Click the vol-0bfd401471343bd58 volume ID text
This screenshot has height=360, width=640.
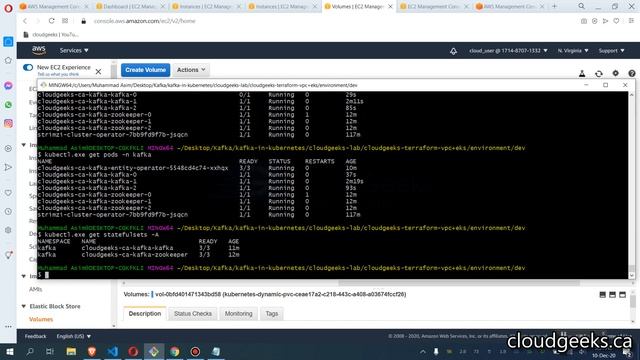(188, 294)
